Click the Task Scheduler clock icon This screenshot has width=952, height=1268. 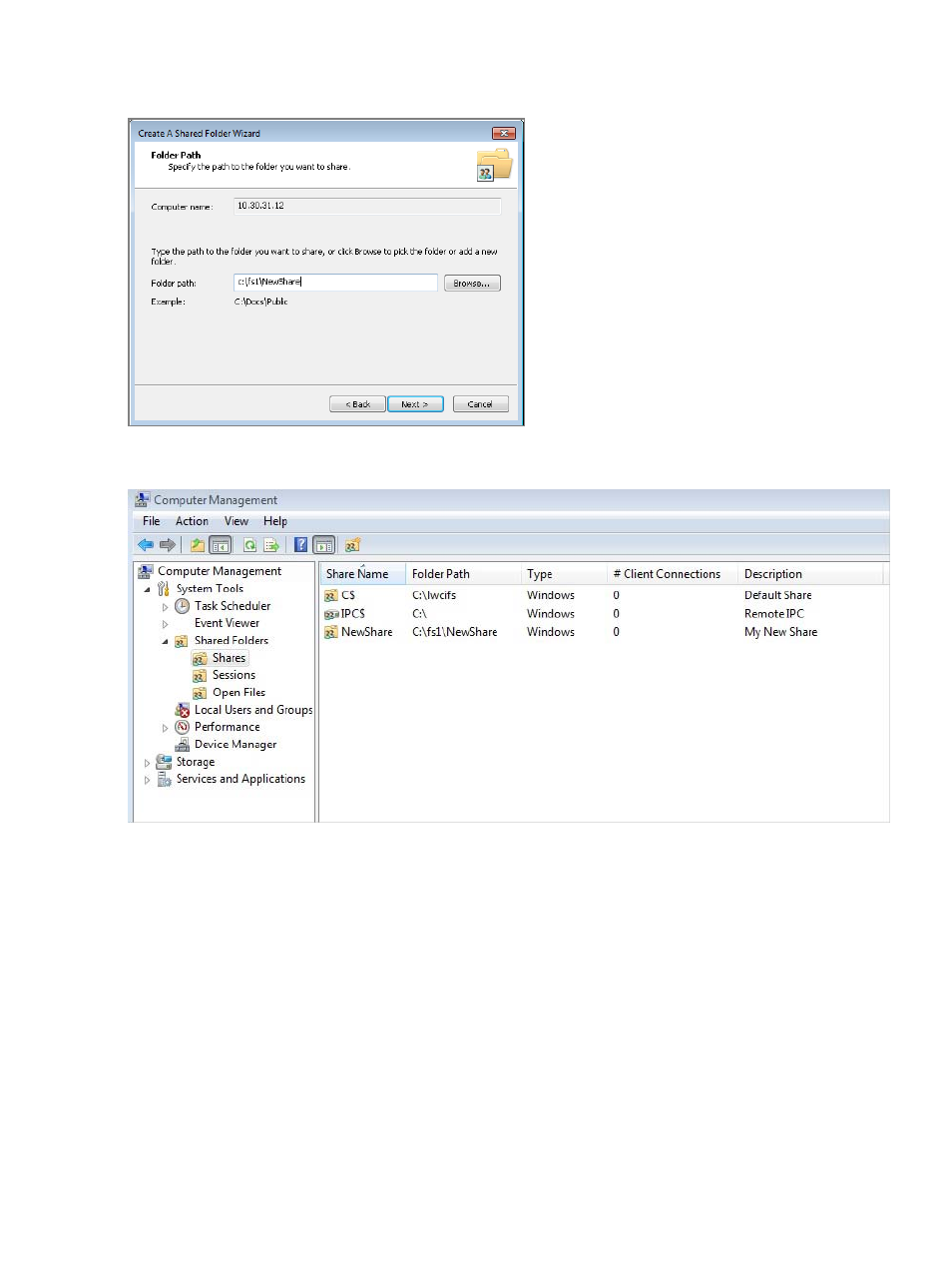pyautogui.click(x=182, y=606)
